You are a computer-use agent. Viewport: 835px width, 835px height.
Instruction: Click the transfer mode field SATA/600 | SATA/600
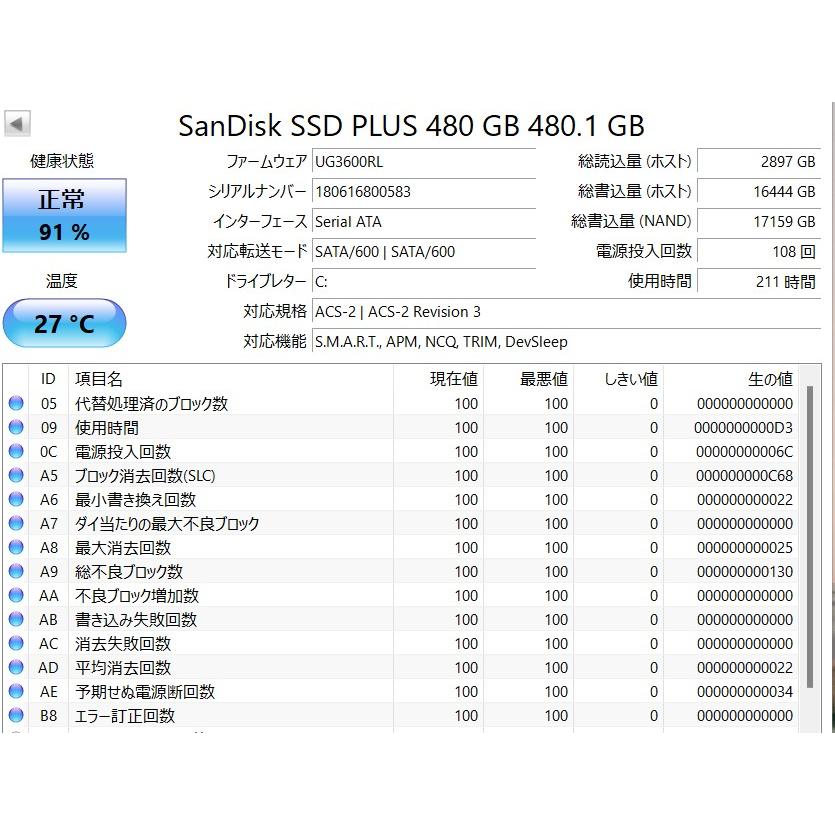click(x=424, y=251)
